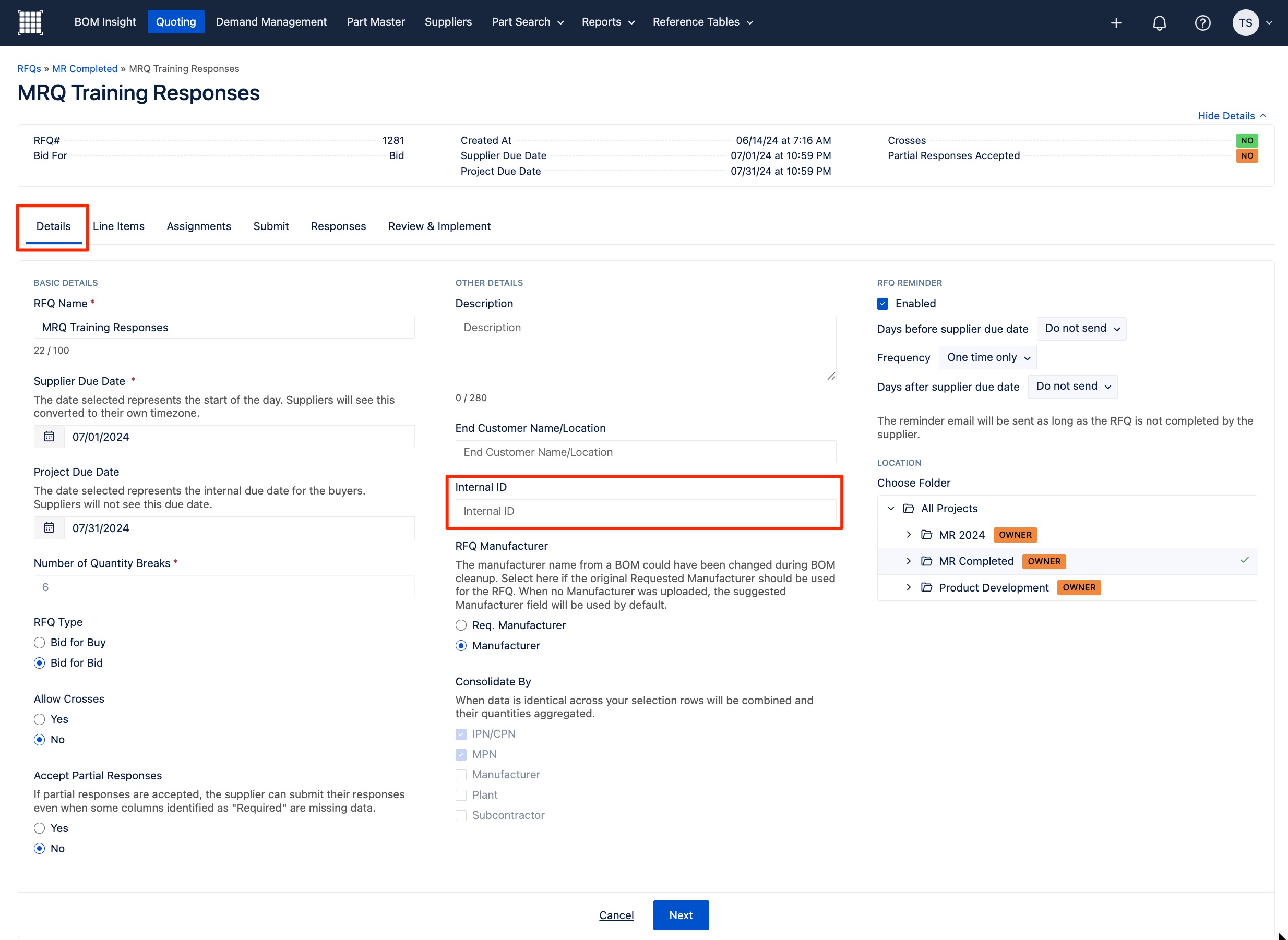
Task: Switch to Review & Implement tab
Action: pyautogui.click(x=439, y=226)
